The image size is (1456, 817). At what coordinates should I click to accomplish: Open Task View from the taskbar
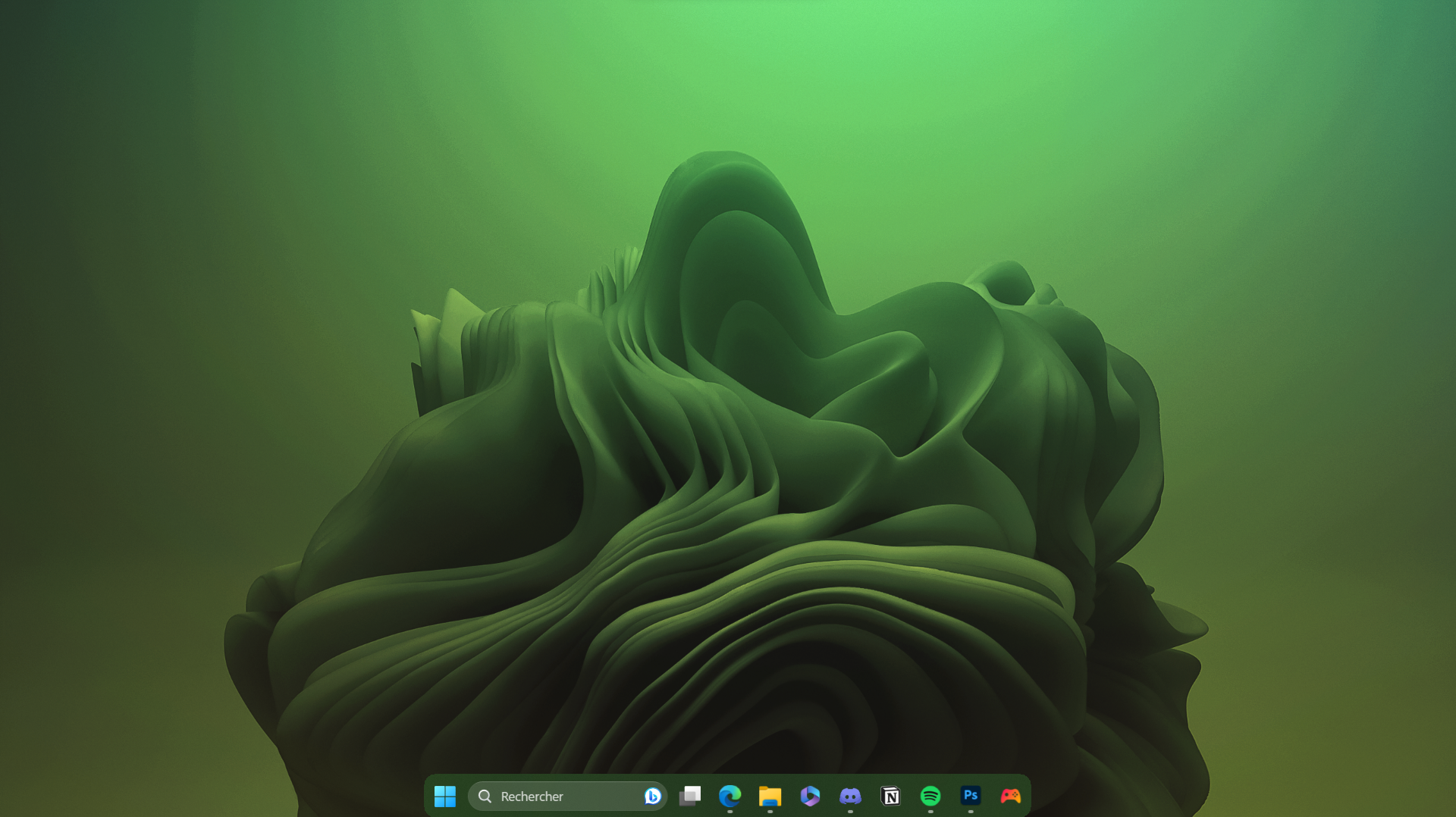tap(690, 796)
